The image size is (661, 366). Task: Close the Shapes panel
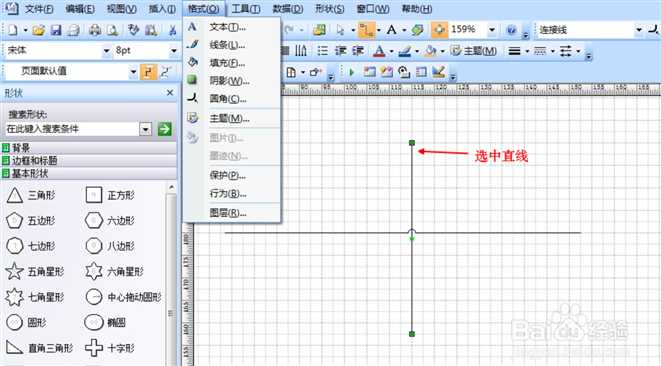pyautogui.click(x=170, y=92)
